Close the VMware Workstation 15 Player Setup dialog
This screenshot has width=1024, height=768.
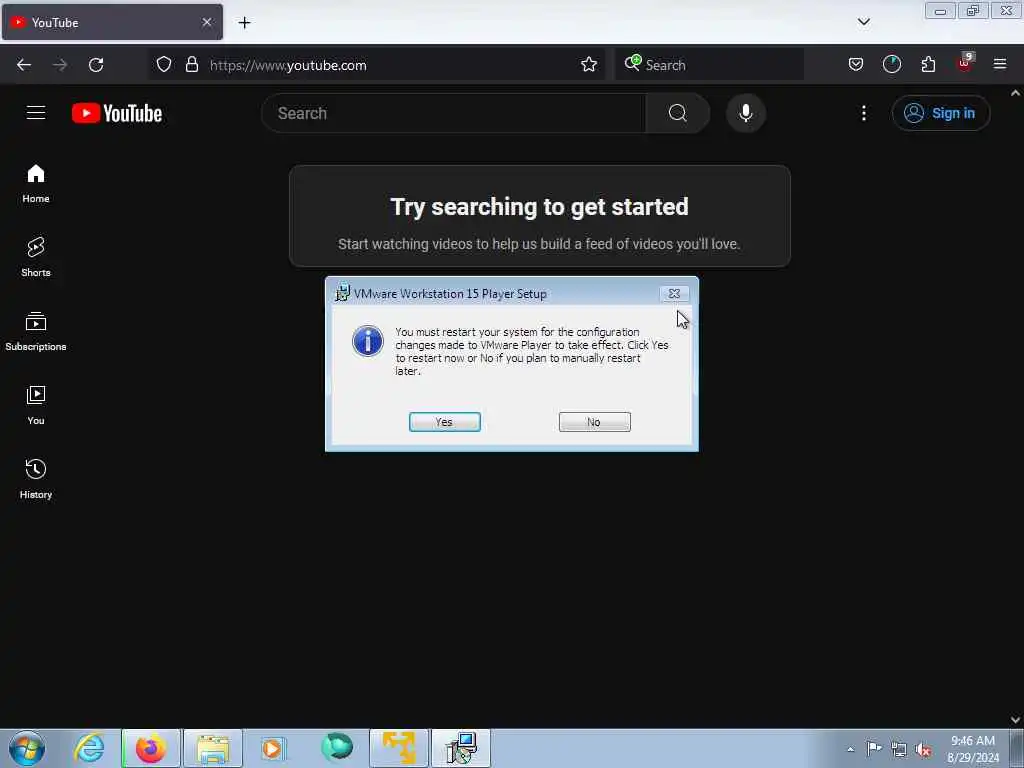click(674, 294)
